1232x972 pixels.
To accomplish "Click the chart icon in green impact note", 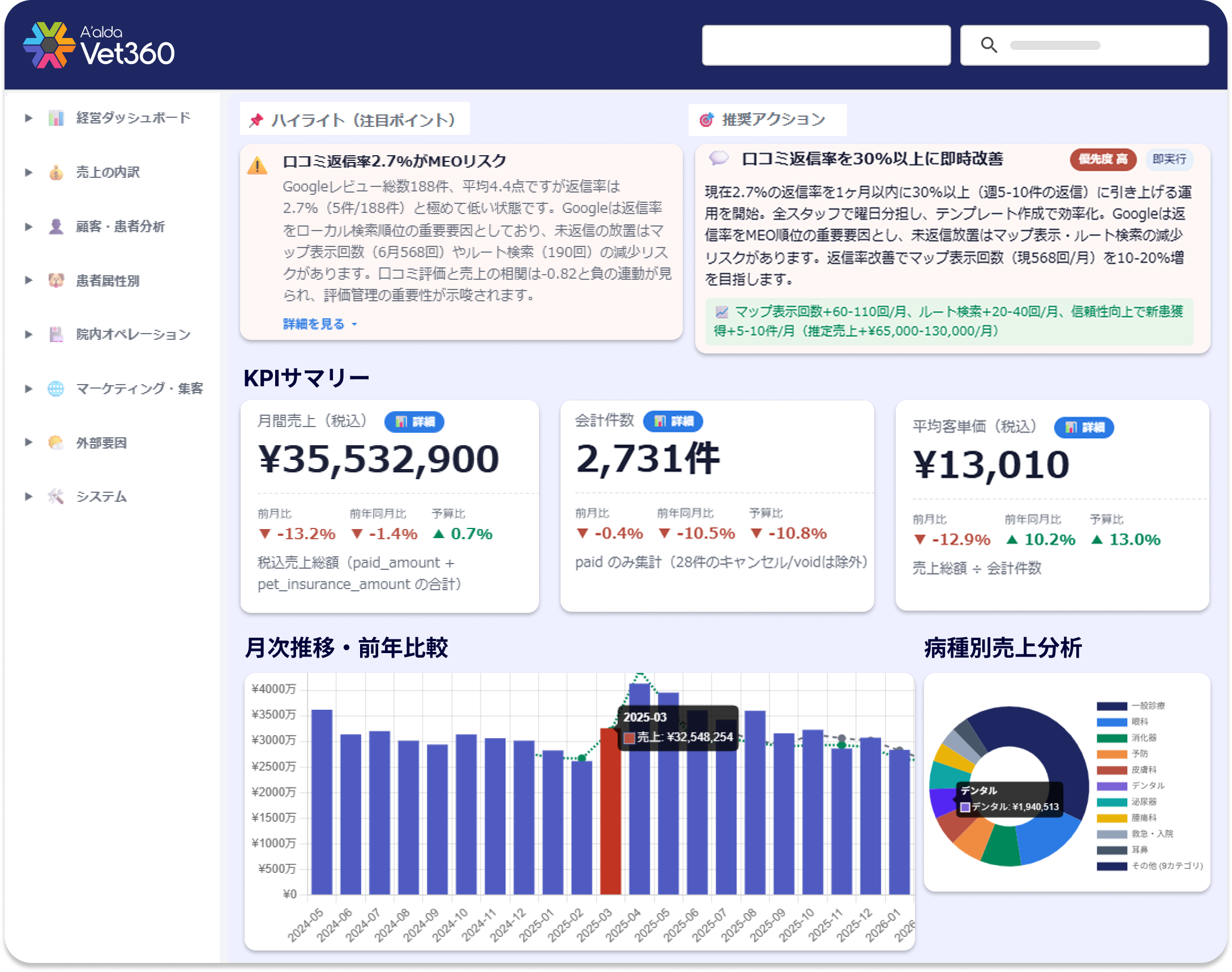I will point(722,312).
